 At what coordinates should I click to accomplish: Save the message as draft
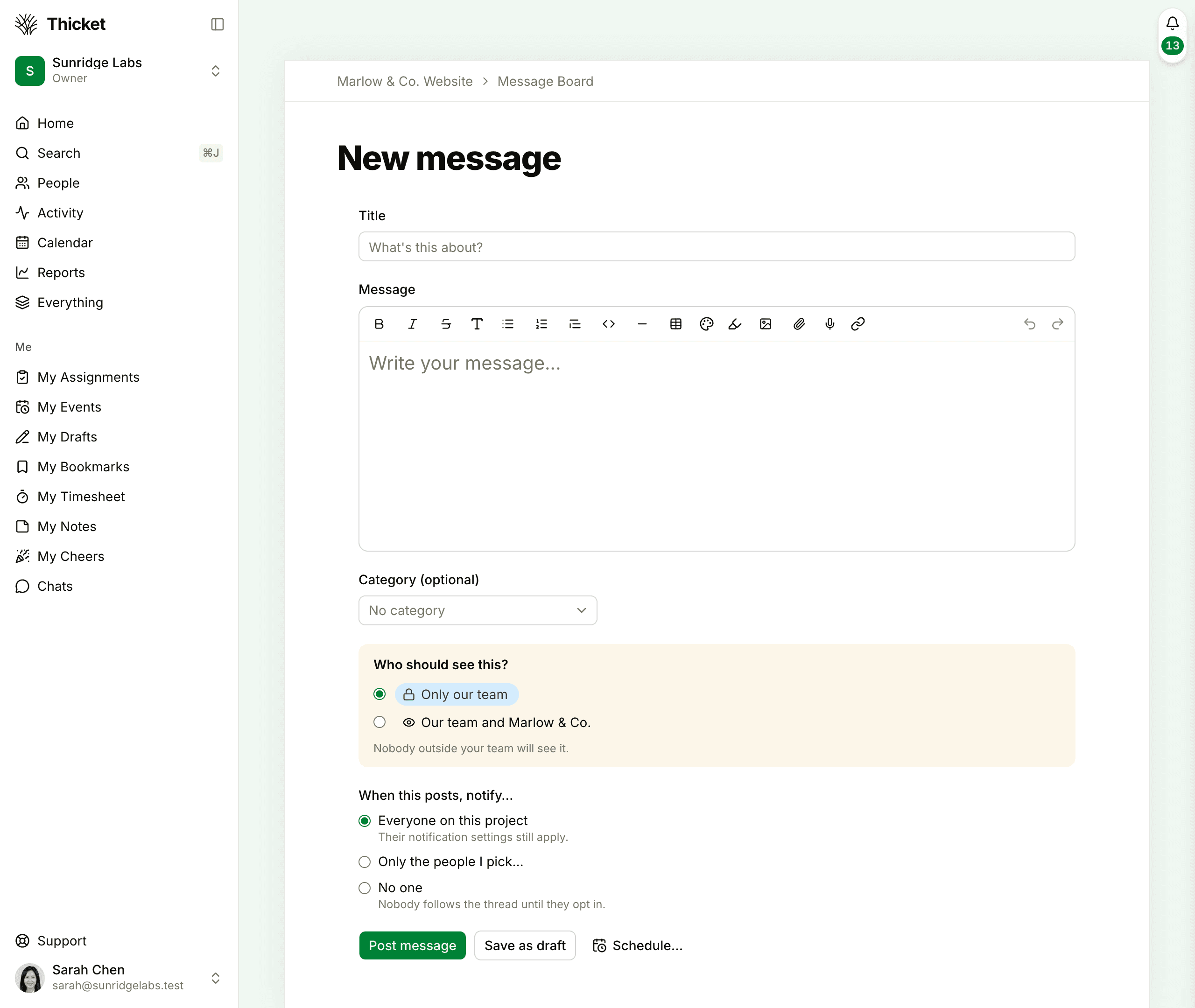tap(525, 945)
